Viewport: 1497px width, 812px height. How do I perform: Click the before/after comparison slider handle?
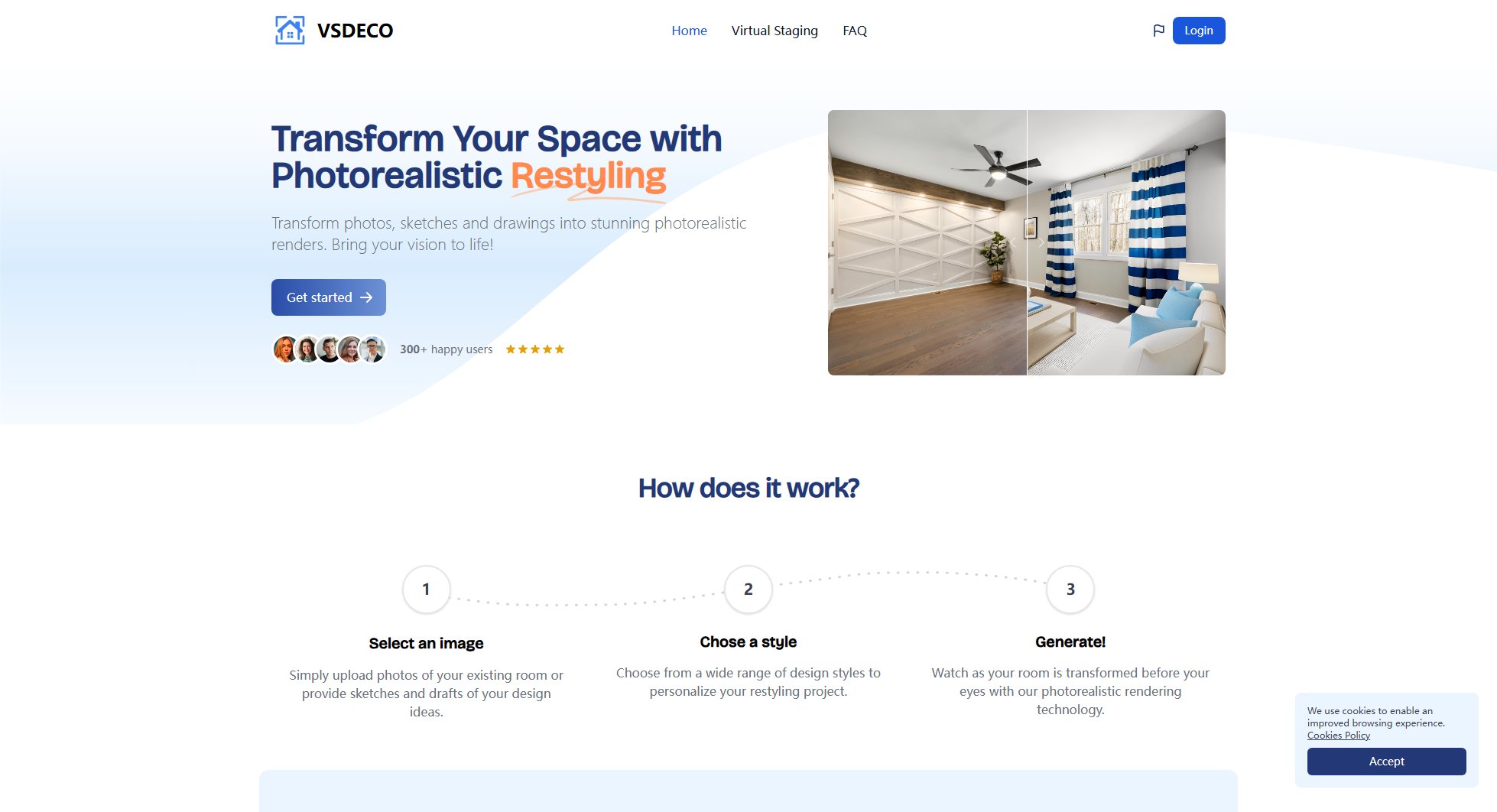[1027, 242]
